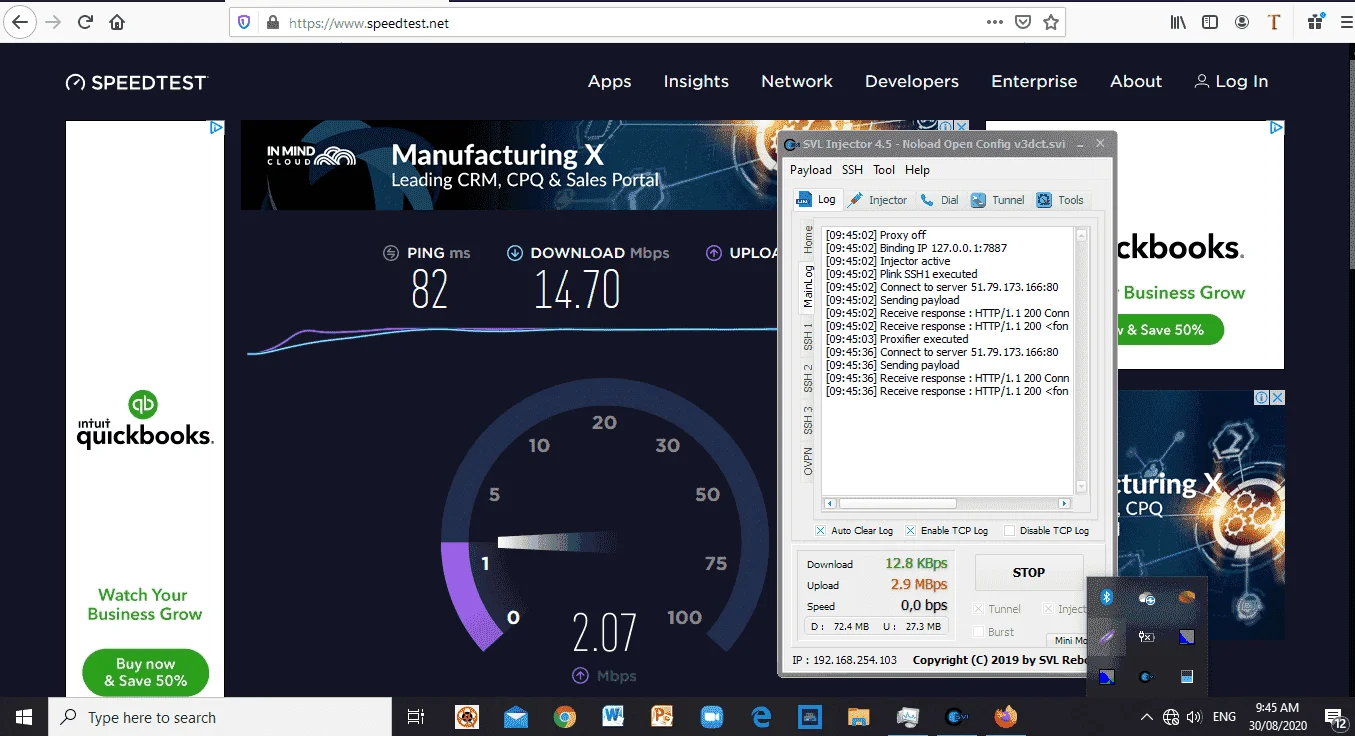The width and height of the screenshot is (1355, 736).
Task: Open Zoom from taskbar
Action: (711, 717)
